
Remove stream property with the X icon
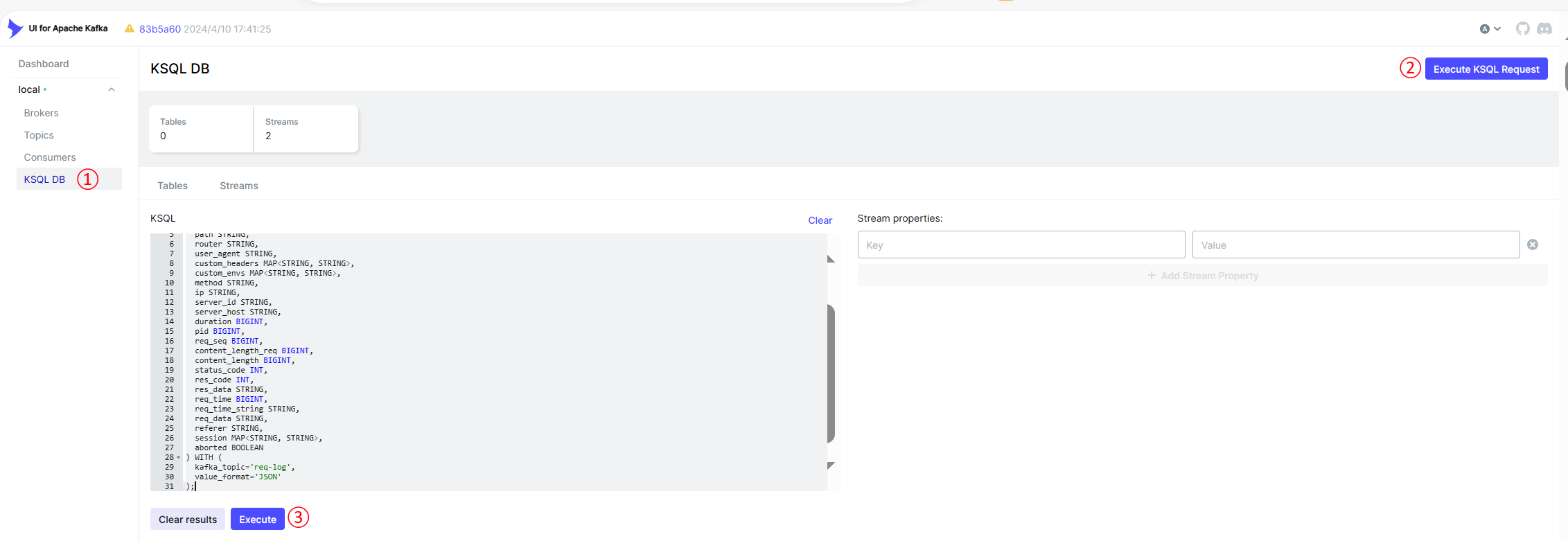1533,245
